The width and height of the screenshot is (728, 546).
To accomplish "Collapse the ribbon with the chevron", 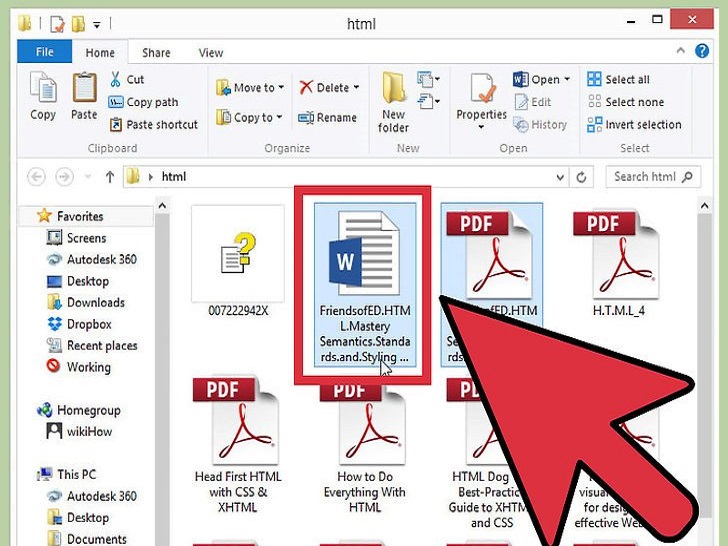I will click(681, 50).
